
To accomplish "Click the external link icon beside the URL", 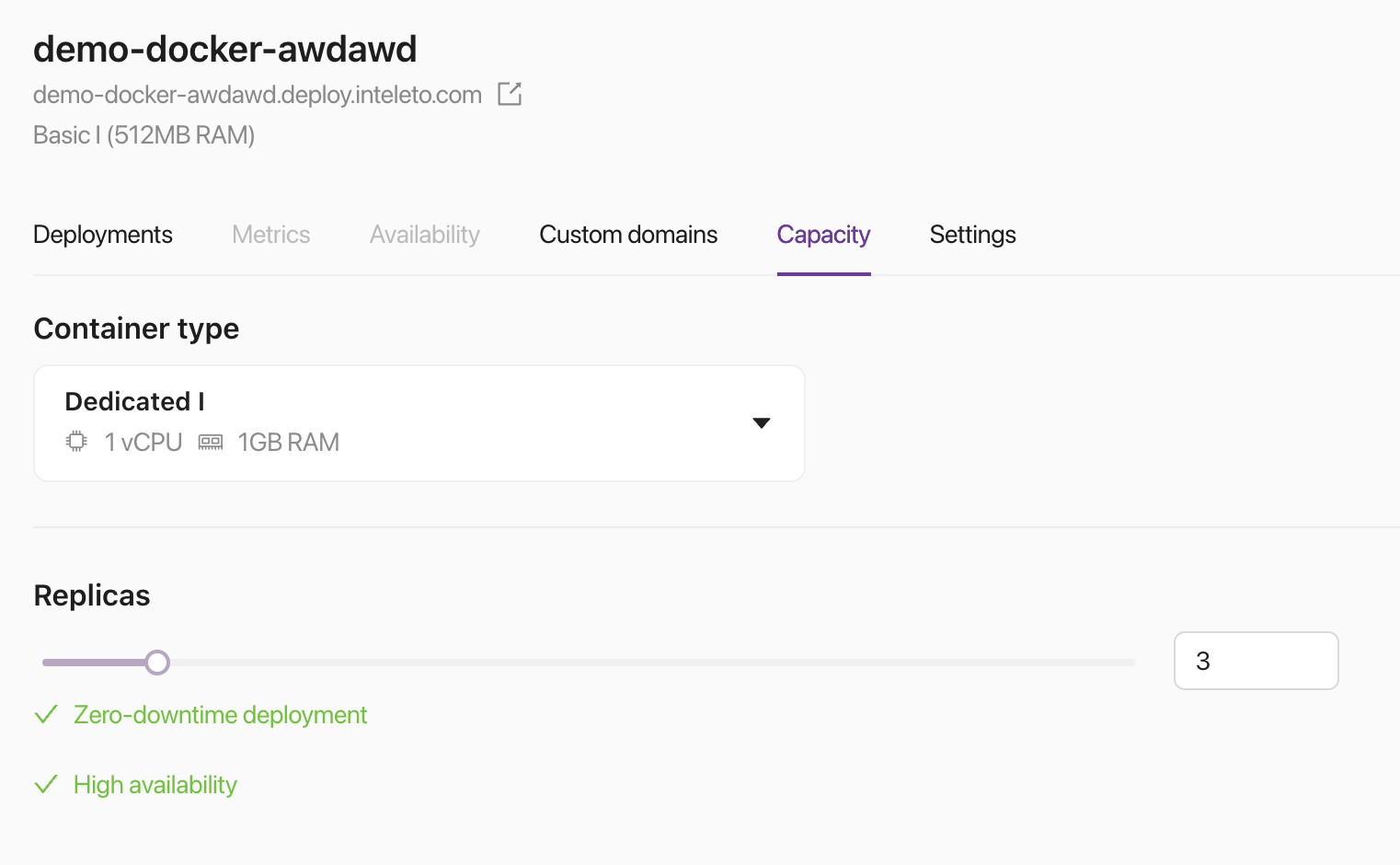I will tap(510, 94).
